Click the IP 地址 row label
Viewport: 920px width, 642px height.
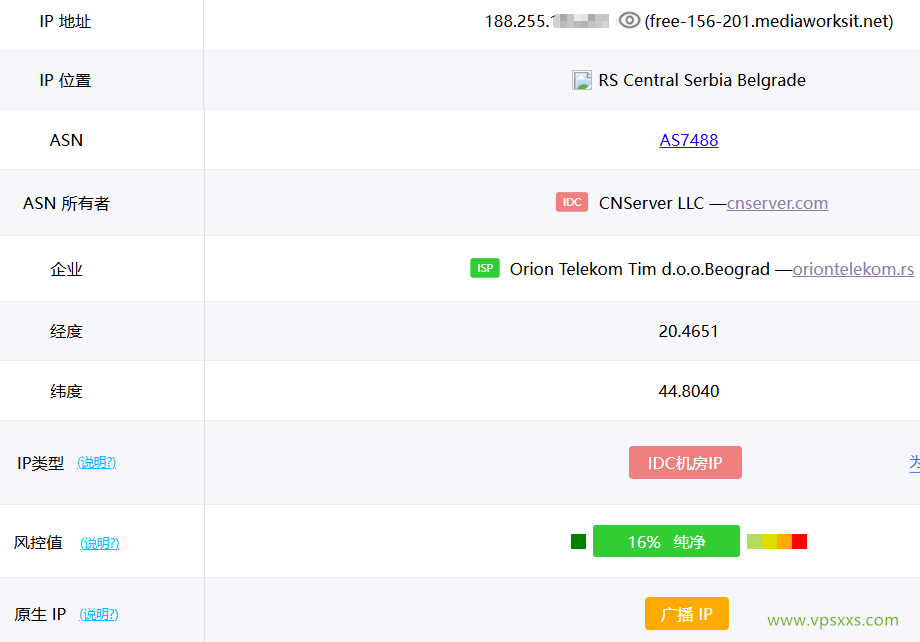coord(65,21)
